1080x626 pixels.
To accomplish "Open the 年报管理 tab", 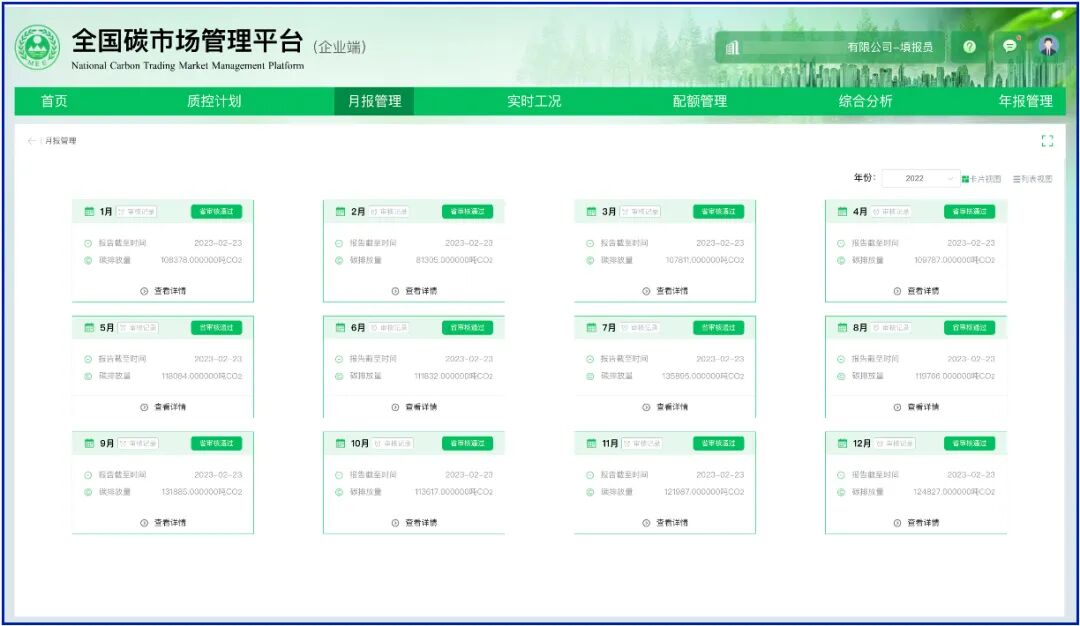I will (1026, 101).
